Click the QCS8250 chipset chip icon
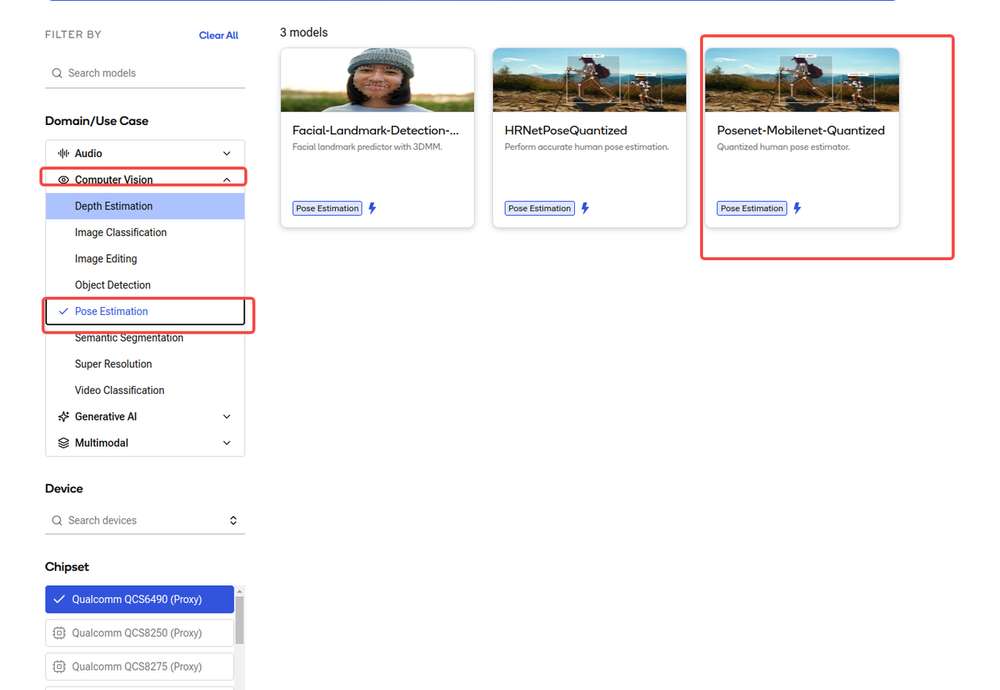The width and height of the screenshot is (1000, 690). (x=59, y=633)
